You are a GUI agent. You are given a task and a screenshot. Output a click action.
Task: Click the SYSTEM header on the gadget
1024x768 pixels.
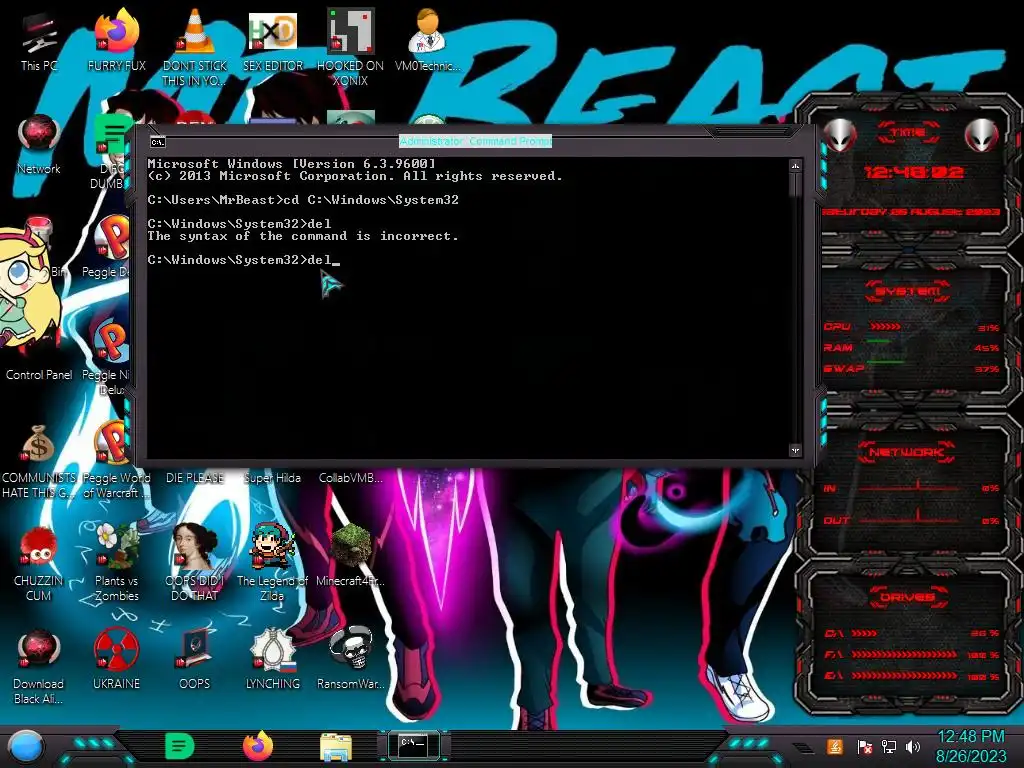tap(908, 291)
